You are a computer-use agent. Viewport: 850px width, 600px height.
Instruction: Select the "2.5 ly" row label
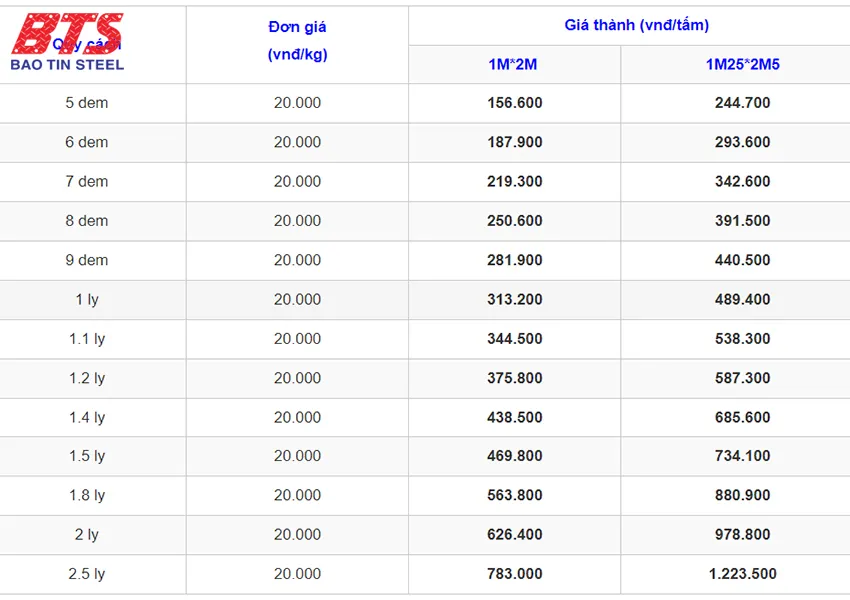[87, 574]
